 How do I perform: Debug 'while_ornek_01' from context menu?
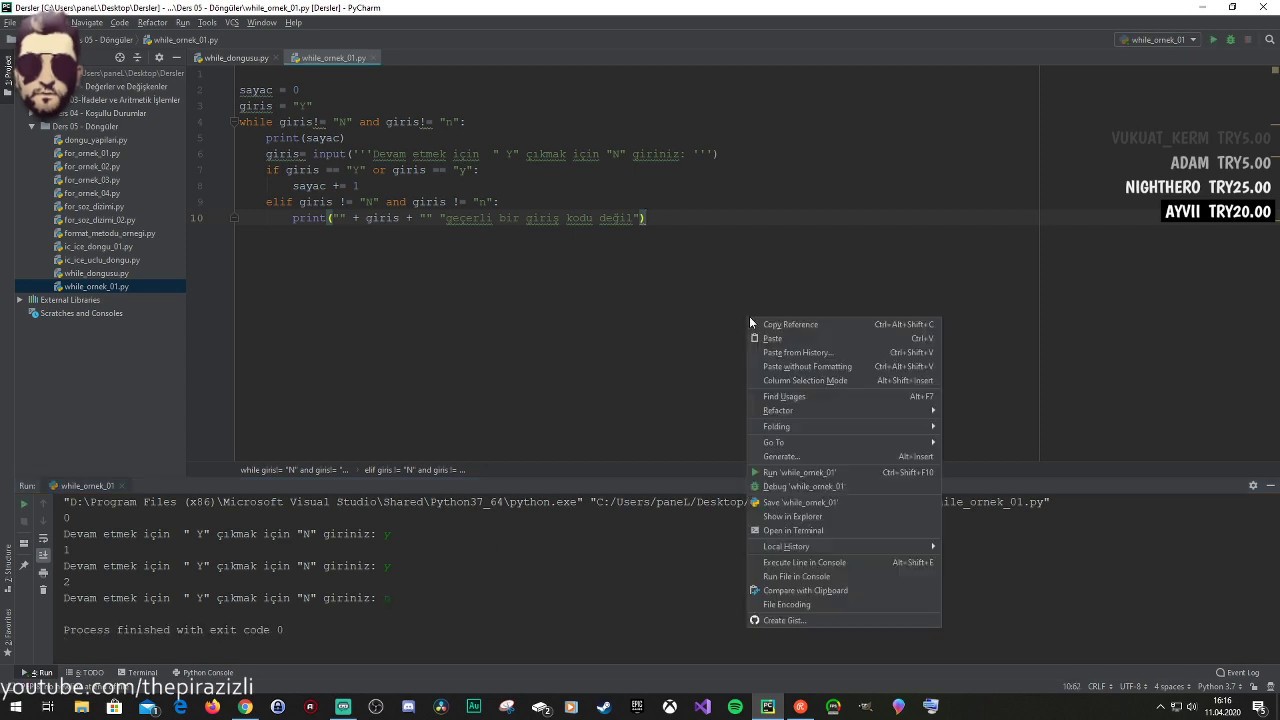click(x=844, y=486)
